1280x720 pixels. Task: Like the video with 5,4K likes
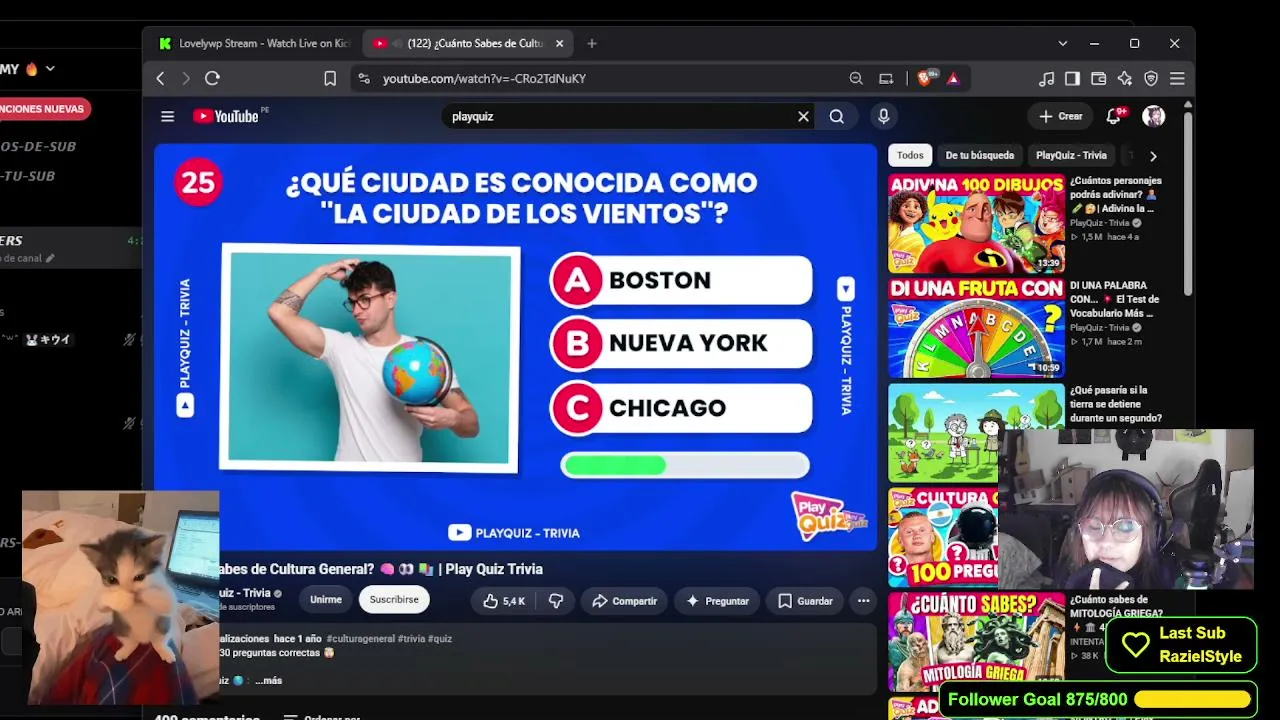pyautogui.click(x=504, y=601)
